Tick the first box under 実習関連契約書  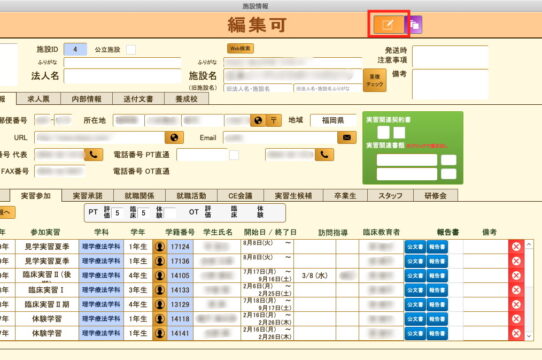coord(383,133)
